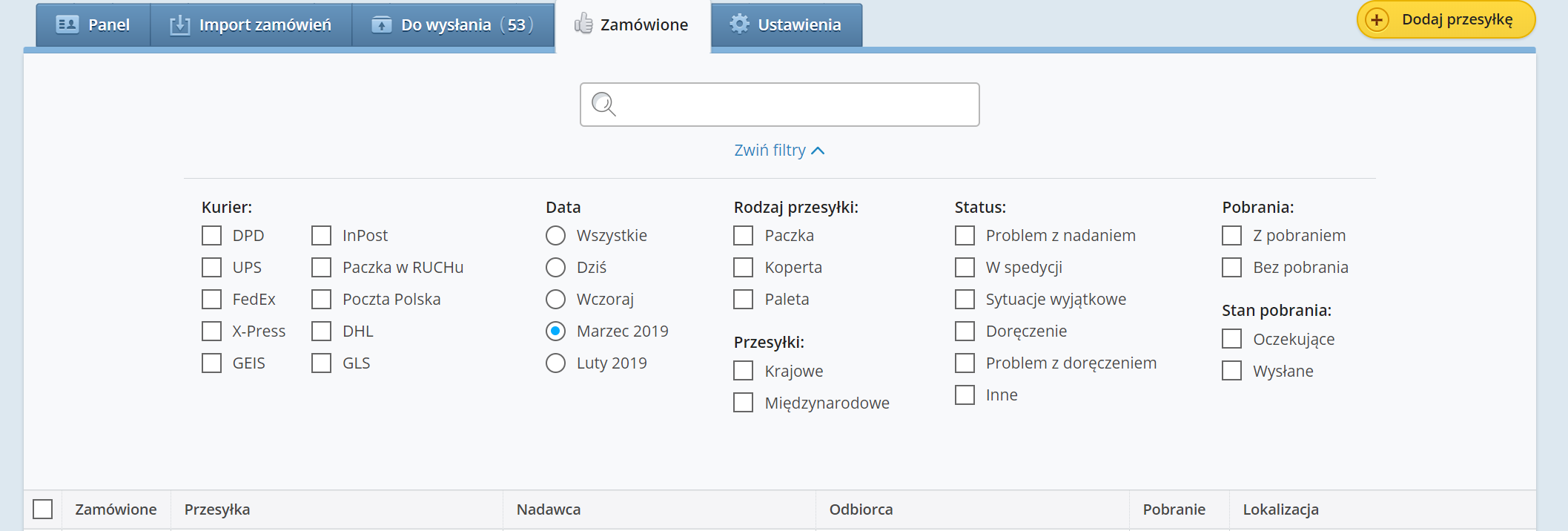The width and height of the screenshot is (1568, 531).
Task: Collapse filters using the chevron arrow
Action: pos(818,151)
